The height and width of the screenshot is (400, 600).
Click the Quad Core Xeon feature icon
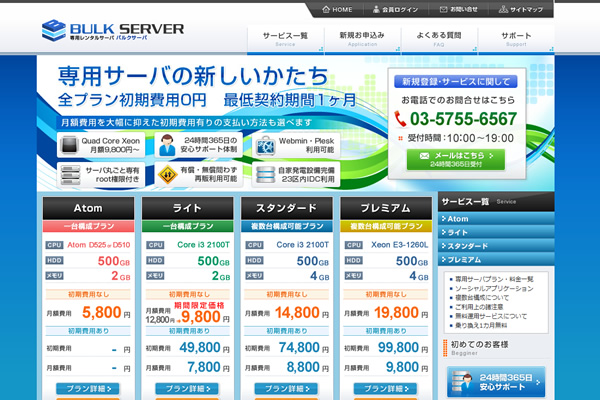point(69,145)
